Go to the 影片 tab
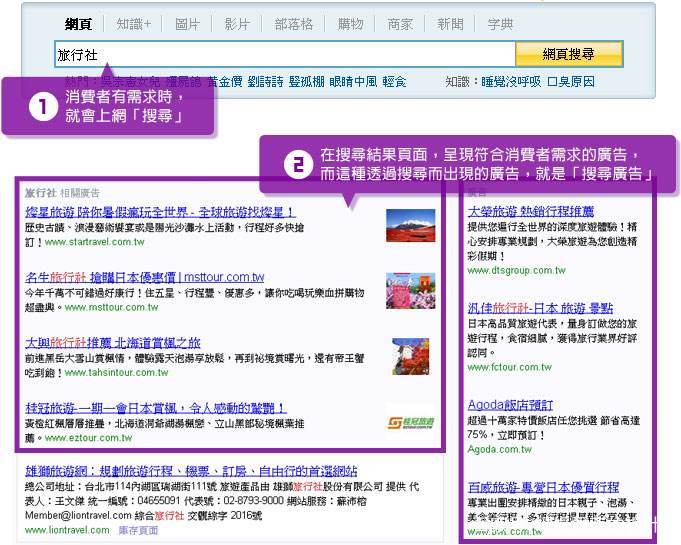The height and width of the screenshot is (545, 681). [237, 24]
